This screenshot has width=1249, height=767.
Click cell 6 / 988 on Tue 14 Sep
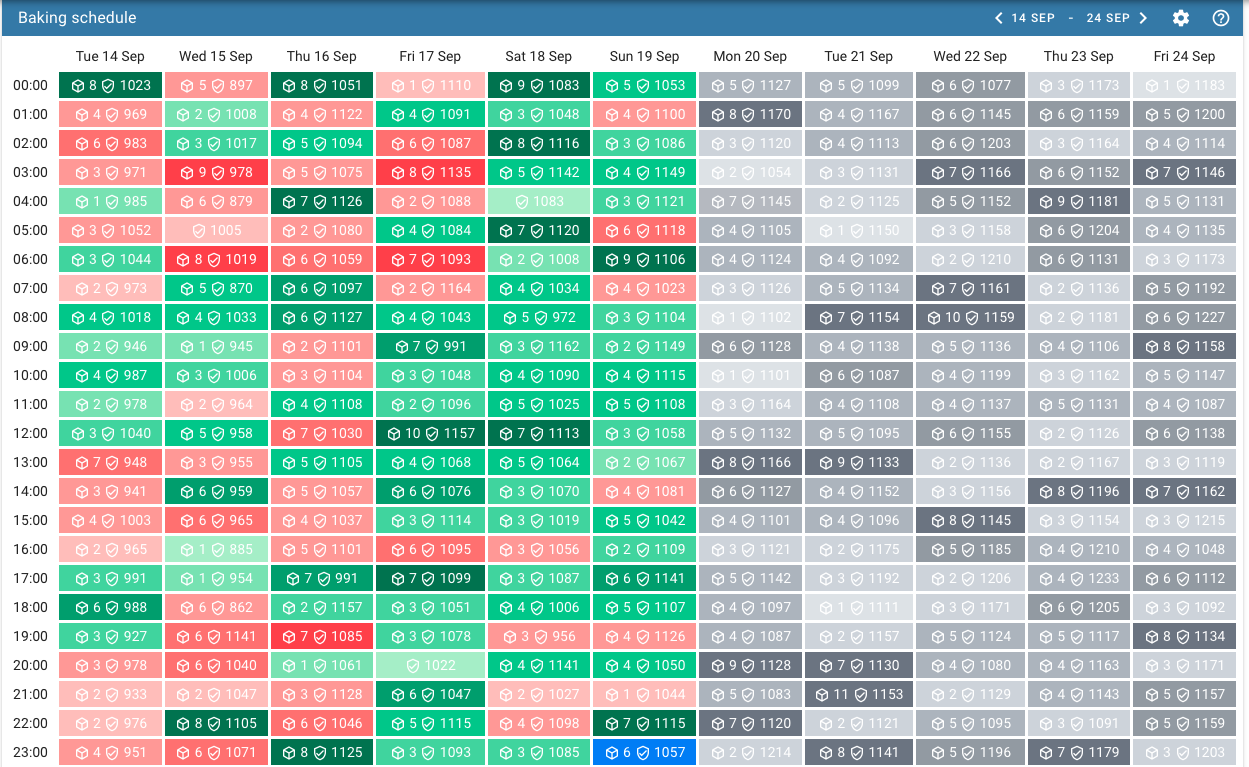[x=110, y=608]
